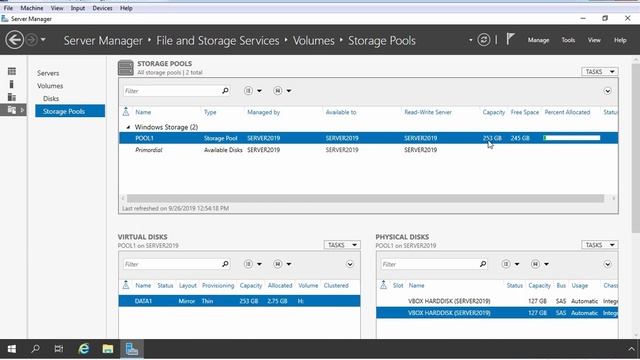The height and width of the screenshot is (360, 640).
Task: Open the Help menu in Server Manager header
Action: (x=620, y=40)
